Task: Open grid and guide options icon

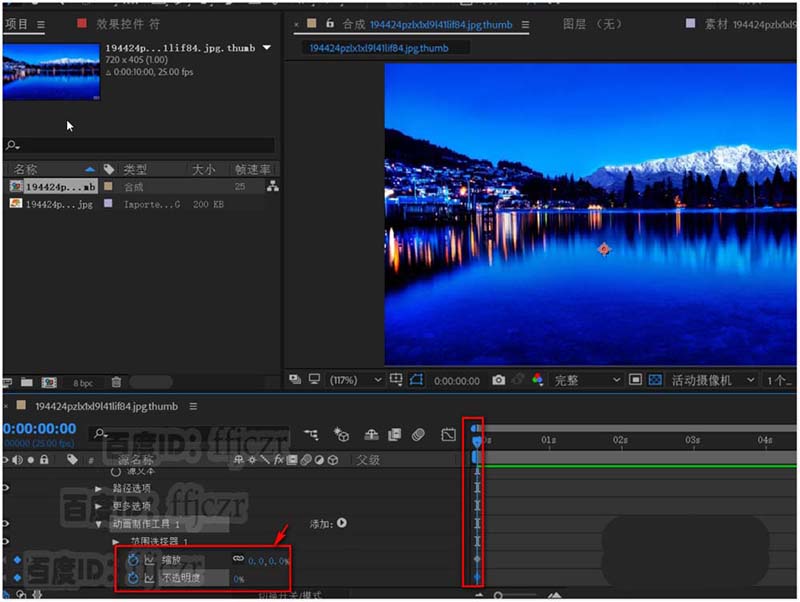Action: pyautogui.click(x=396, y=380)
